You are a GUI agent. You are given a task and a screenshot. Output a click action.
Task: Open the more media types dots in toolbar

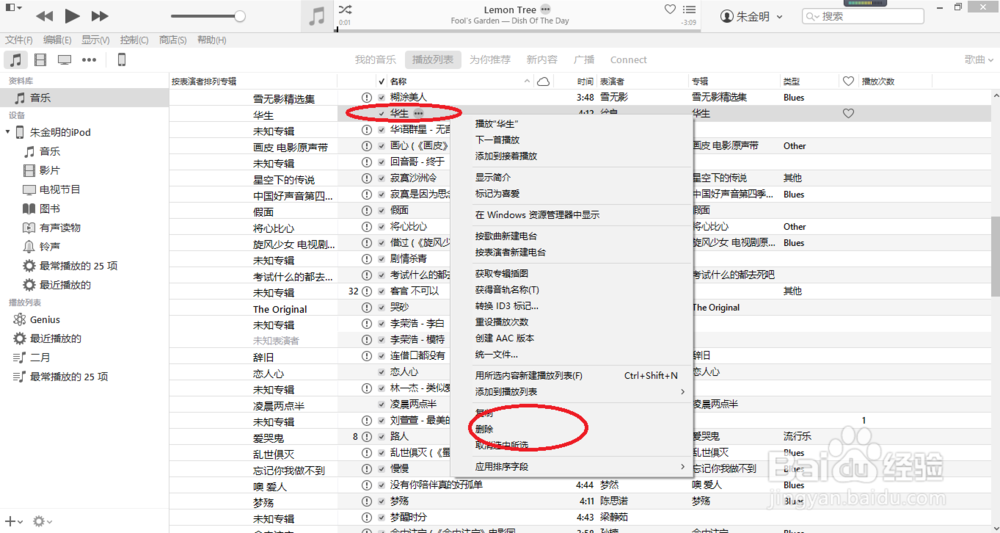pyautogui.click(x=89, y=60)
